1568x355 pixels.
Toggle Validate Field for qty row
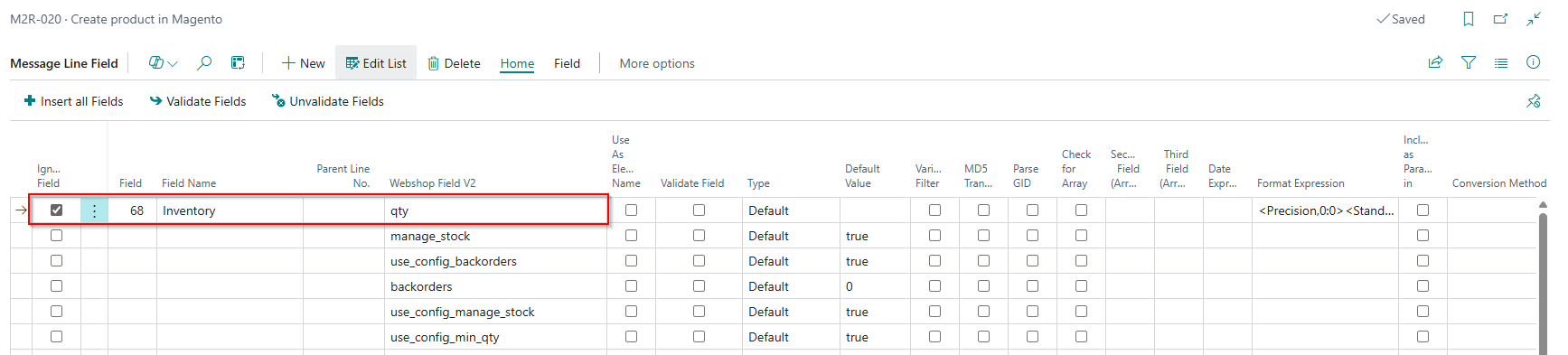[699, 210]
